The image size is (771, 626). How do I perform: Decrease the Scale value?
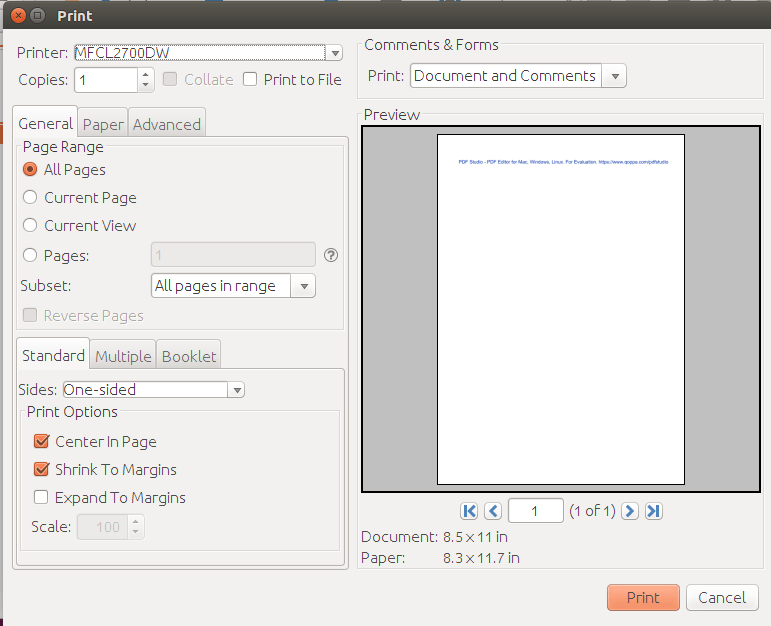pyautogui.click(x=136, y=533)
